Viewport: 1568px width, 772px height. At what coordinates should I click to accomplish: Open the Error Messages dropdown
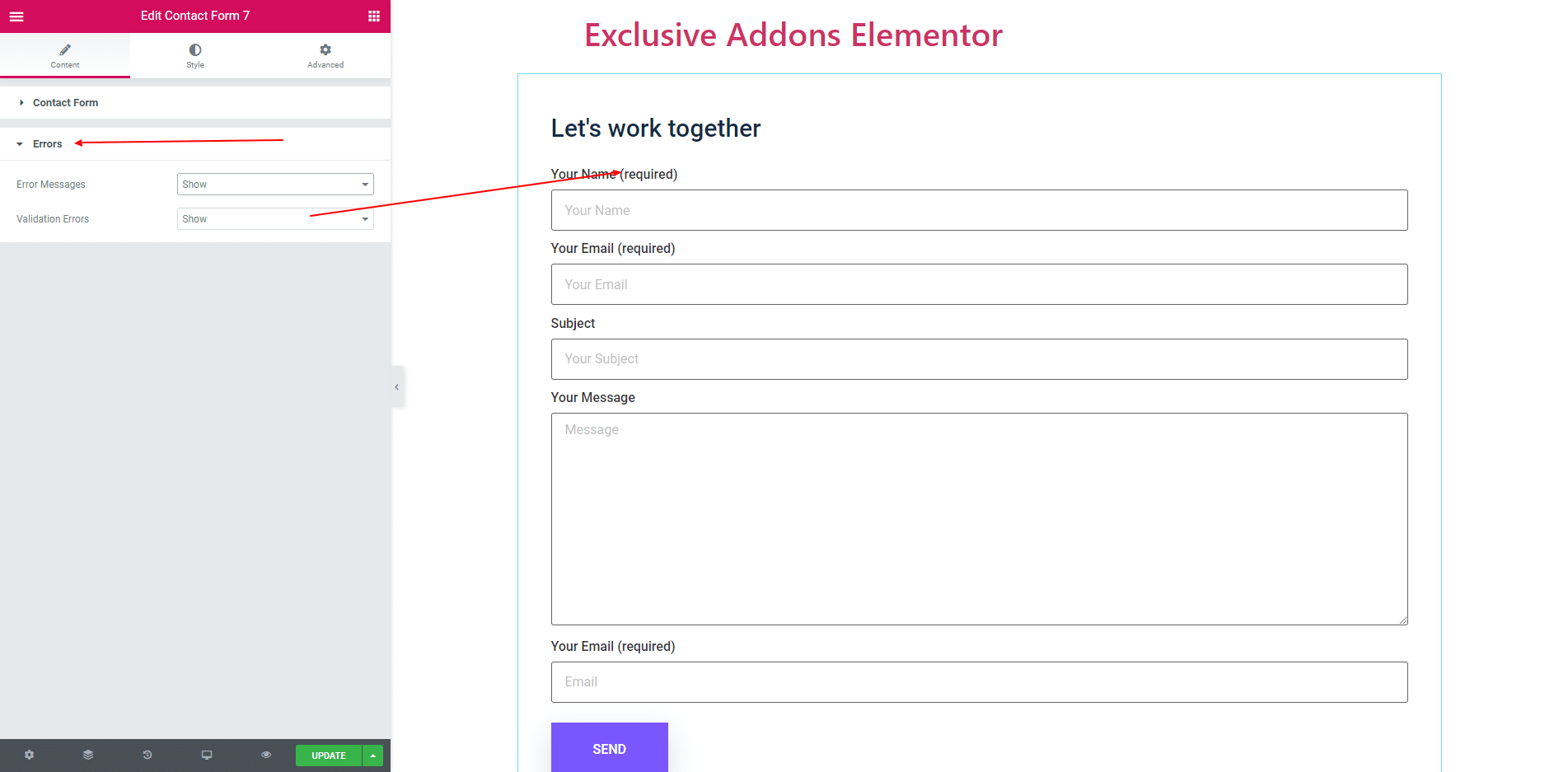[x=275, y=185]
